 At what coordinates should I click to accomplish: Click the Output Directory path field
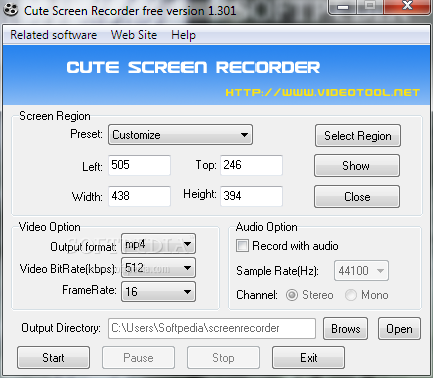212,328
